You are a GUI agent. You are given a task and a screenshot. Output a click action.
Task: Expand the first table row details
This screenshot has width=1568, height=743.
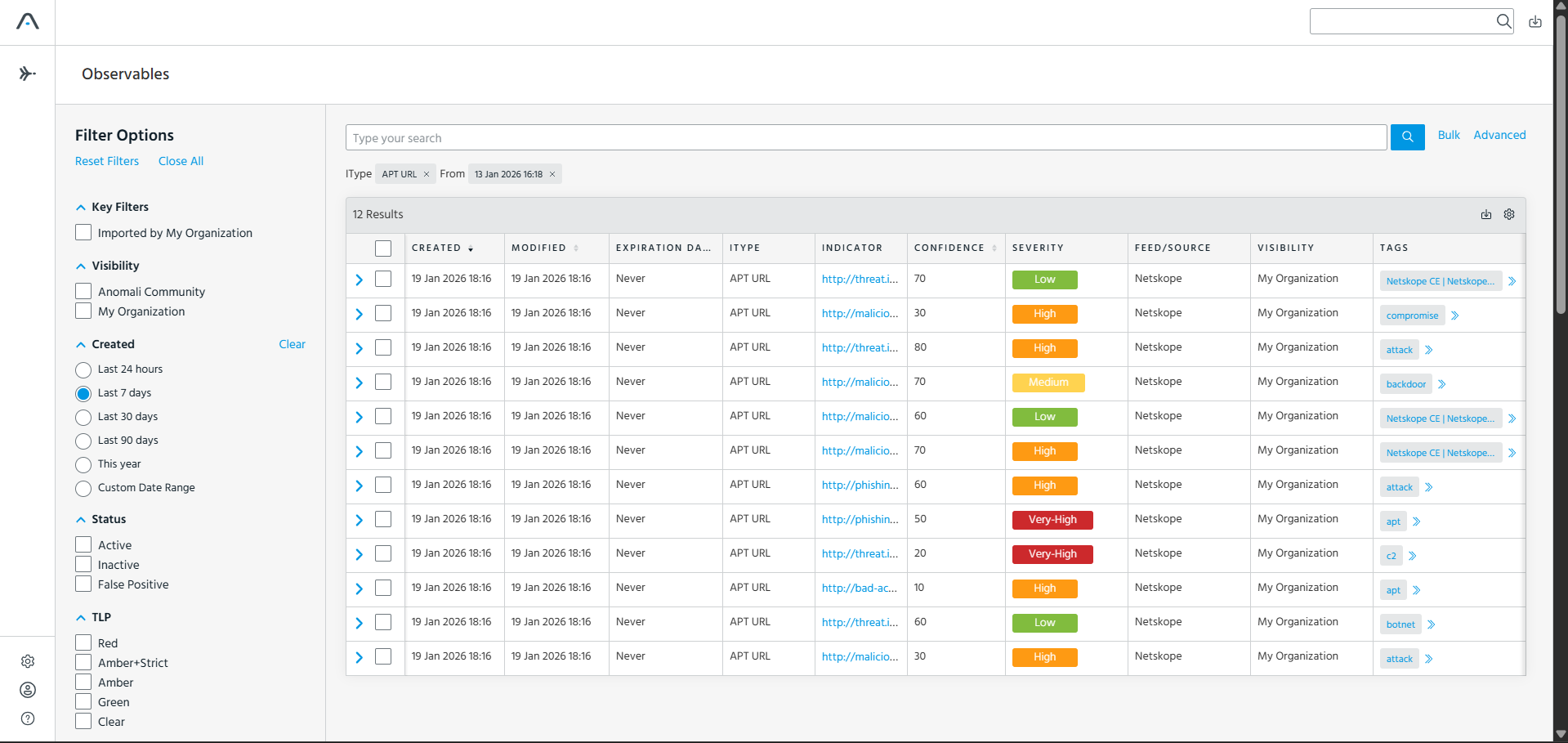click(x=359, y=280)
